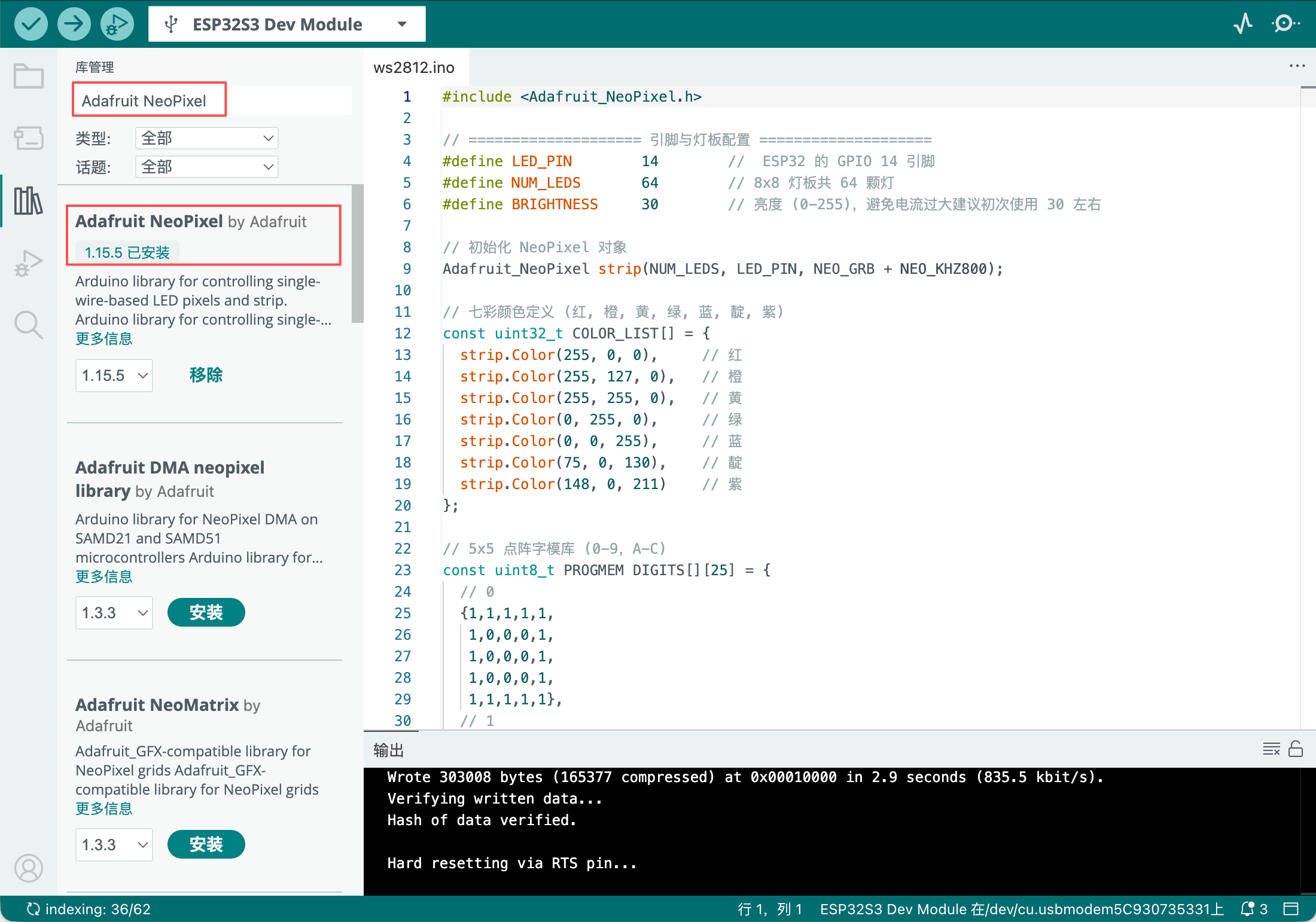Image resolution: width=1316 pixels, height=922 pixels.
Task: Switch to the ws2812.ino tab
Action: click(x=414, y=68)
